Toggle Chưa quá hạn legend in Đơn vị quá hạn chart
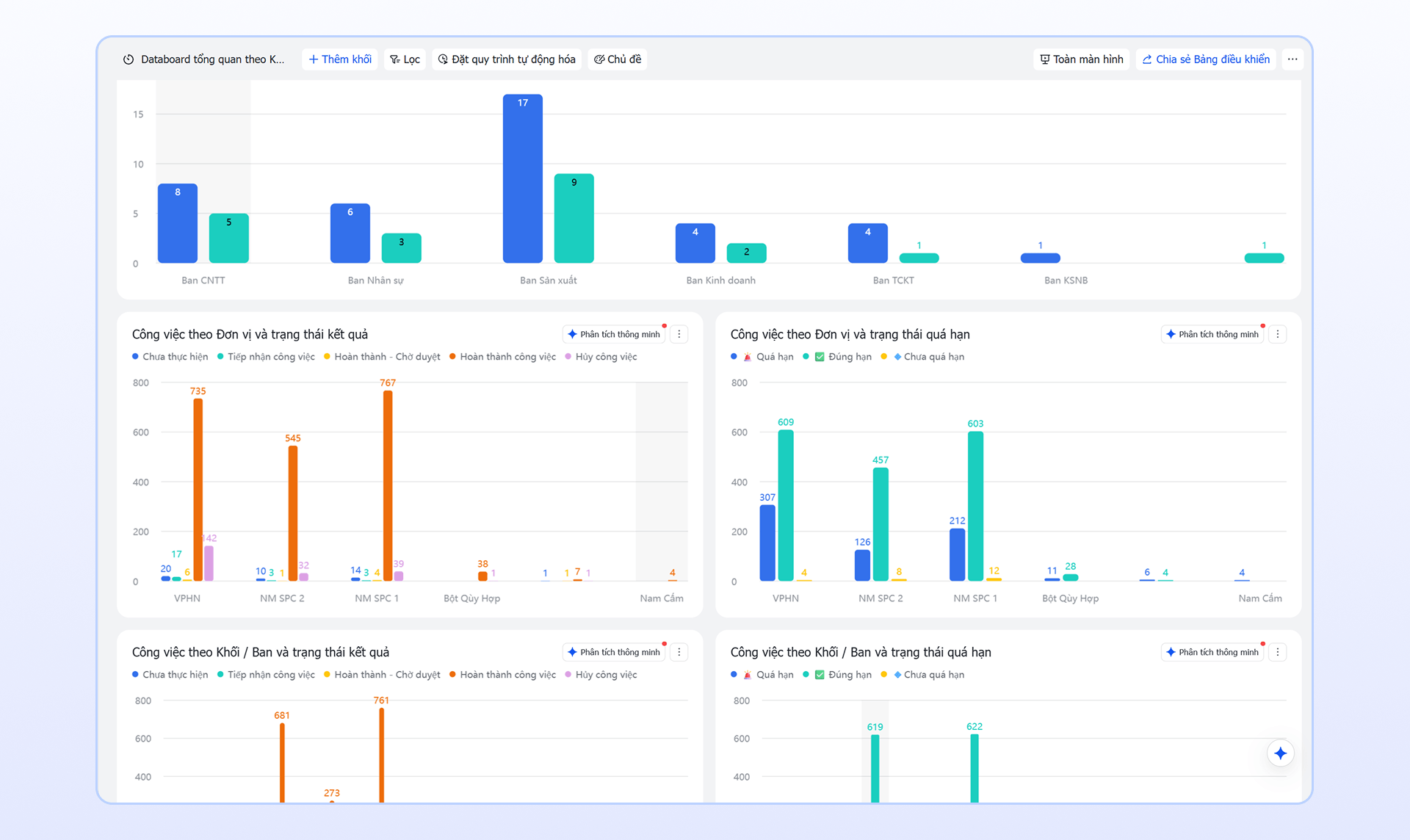The height and width of the screenshot is (840, 1410). 922,357
